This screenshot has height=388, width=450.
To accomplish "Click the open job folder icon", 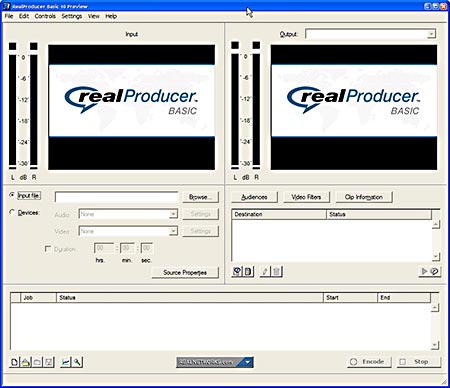I will [26, 362].
